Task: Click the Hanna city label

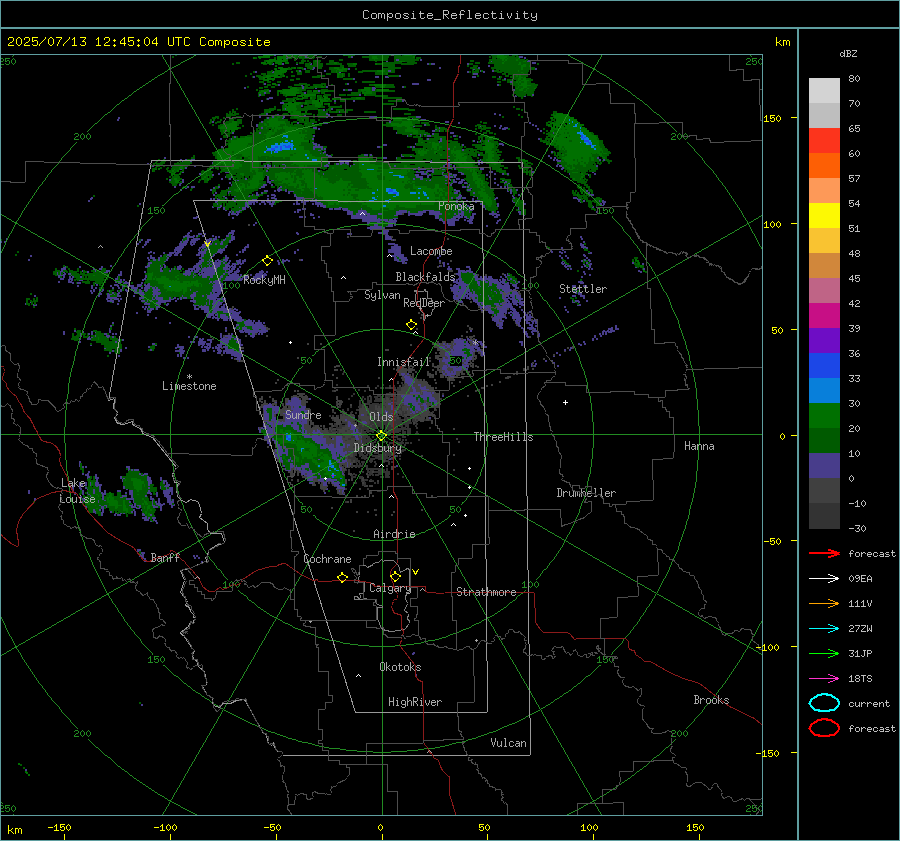Action: (699, 446)
